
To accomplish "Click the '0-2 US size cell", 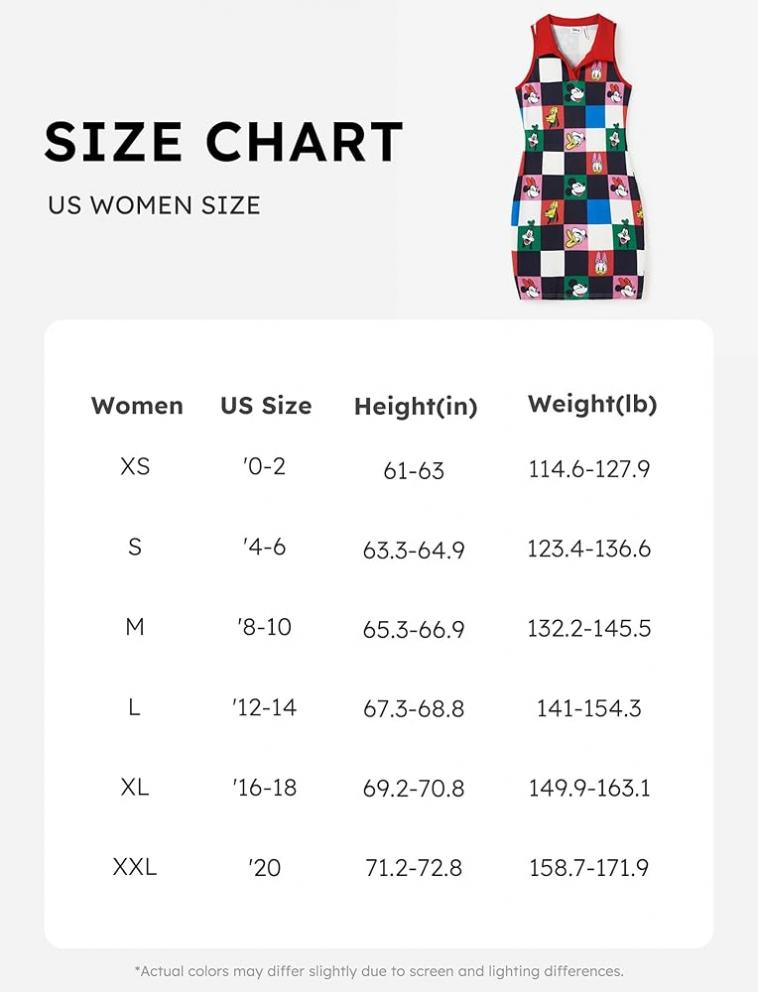I will tap(264, 466).
